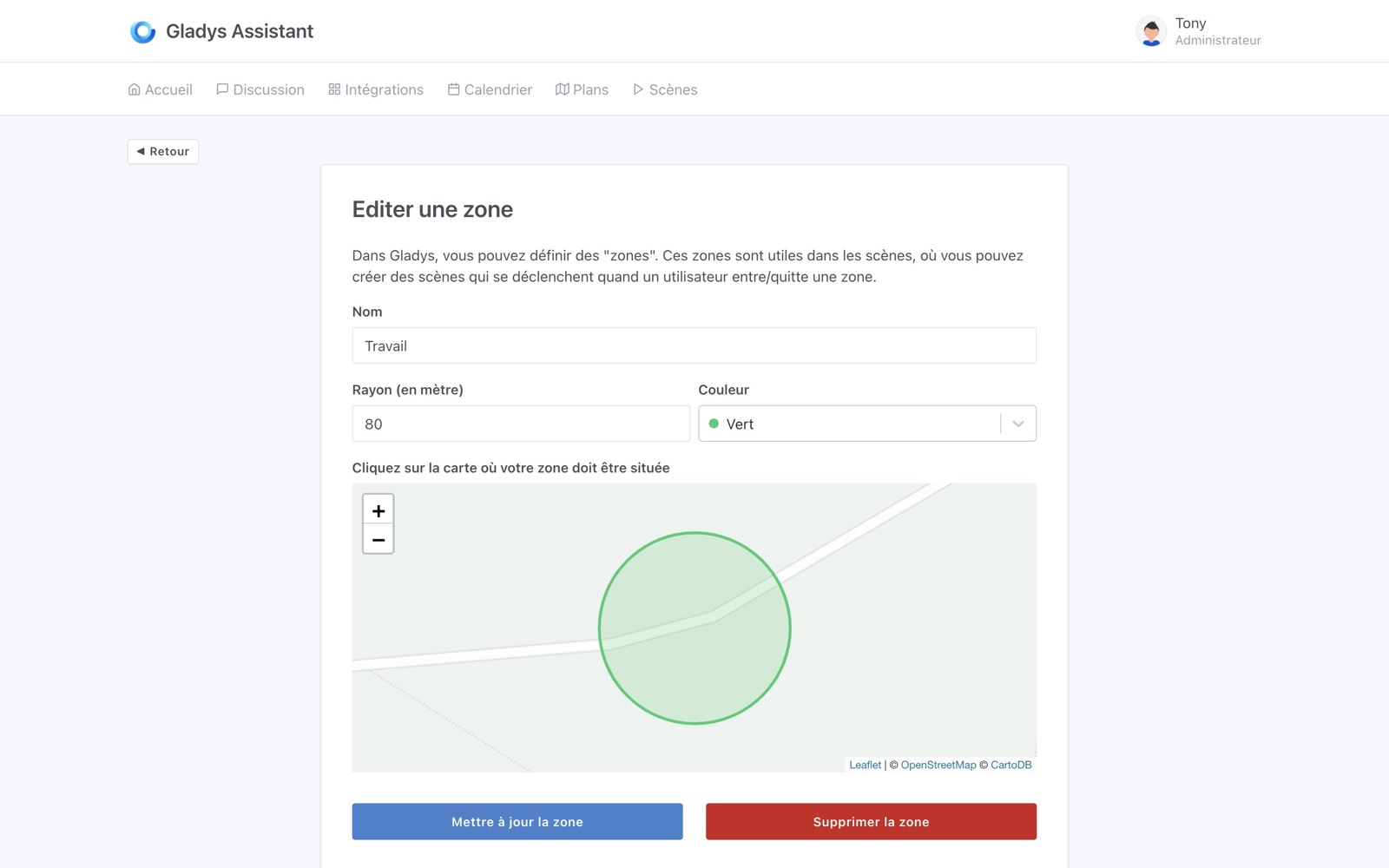Viewport: 1389px width, 868px height.
Task: Click the Calendrier calendar icon
Action: 453,89
